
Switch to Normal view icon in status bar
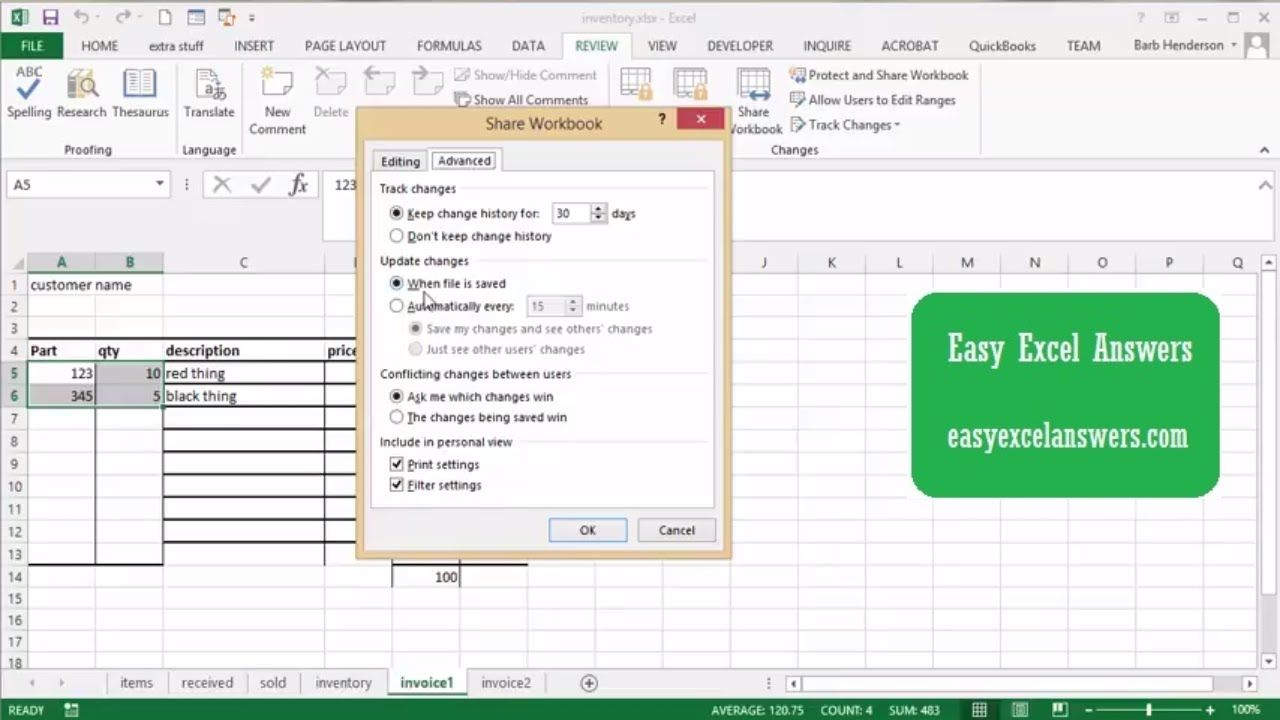click(979, 710)
